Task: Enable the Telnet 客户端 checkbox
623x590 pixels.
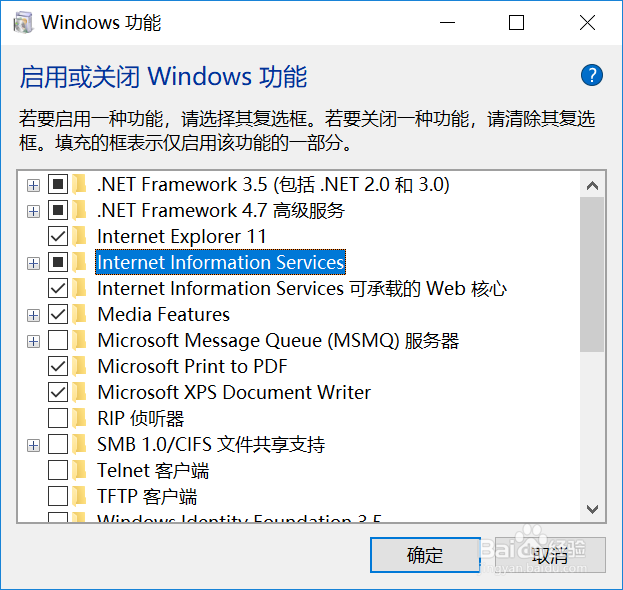Action: (x=58, y=470)
